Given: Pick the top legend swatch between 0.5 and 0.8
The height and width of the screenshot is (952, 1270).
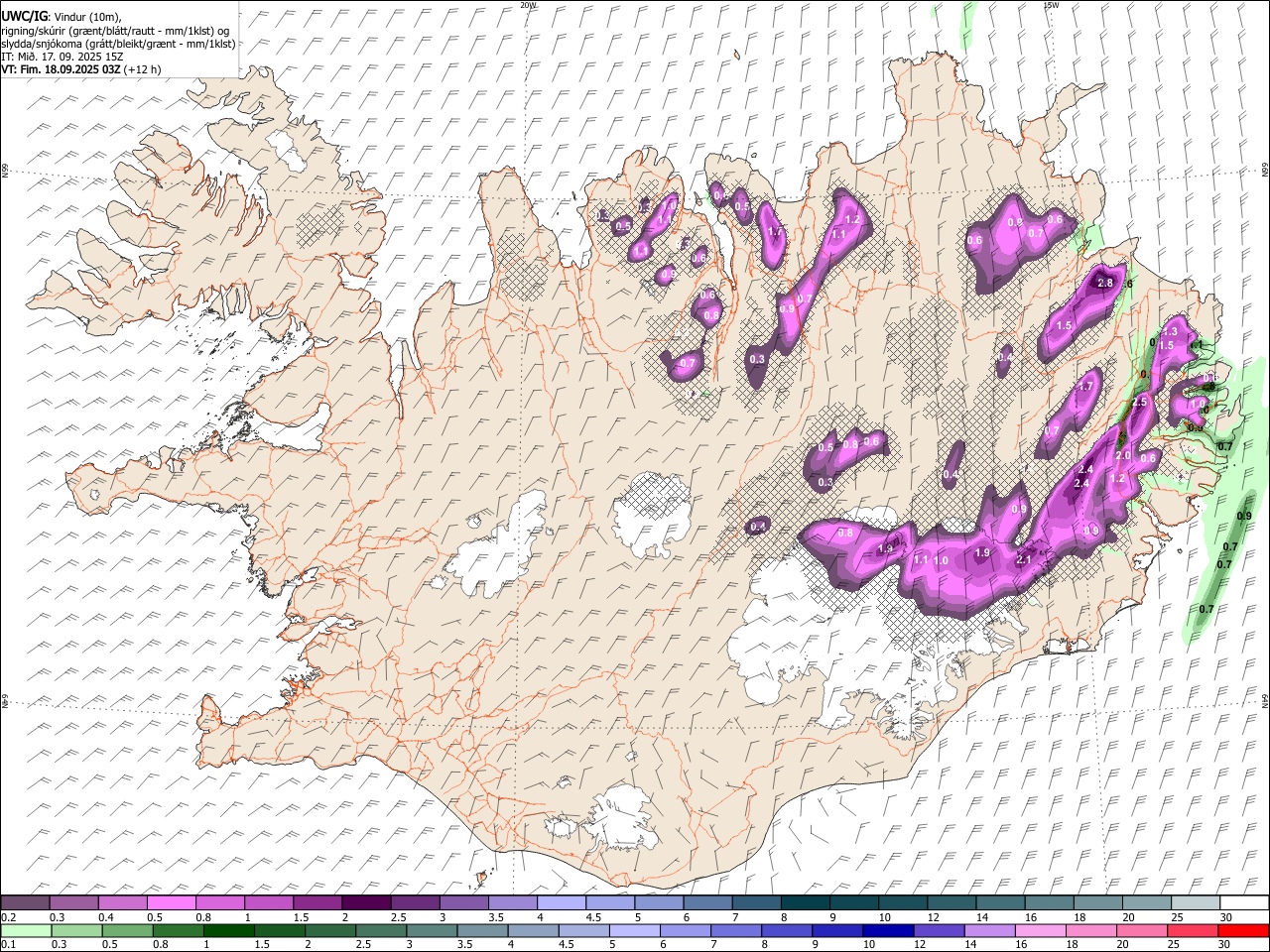Looking at the screenshot, I should [171, 902].
